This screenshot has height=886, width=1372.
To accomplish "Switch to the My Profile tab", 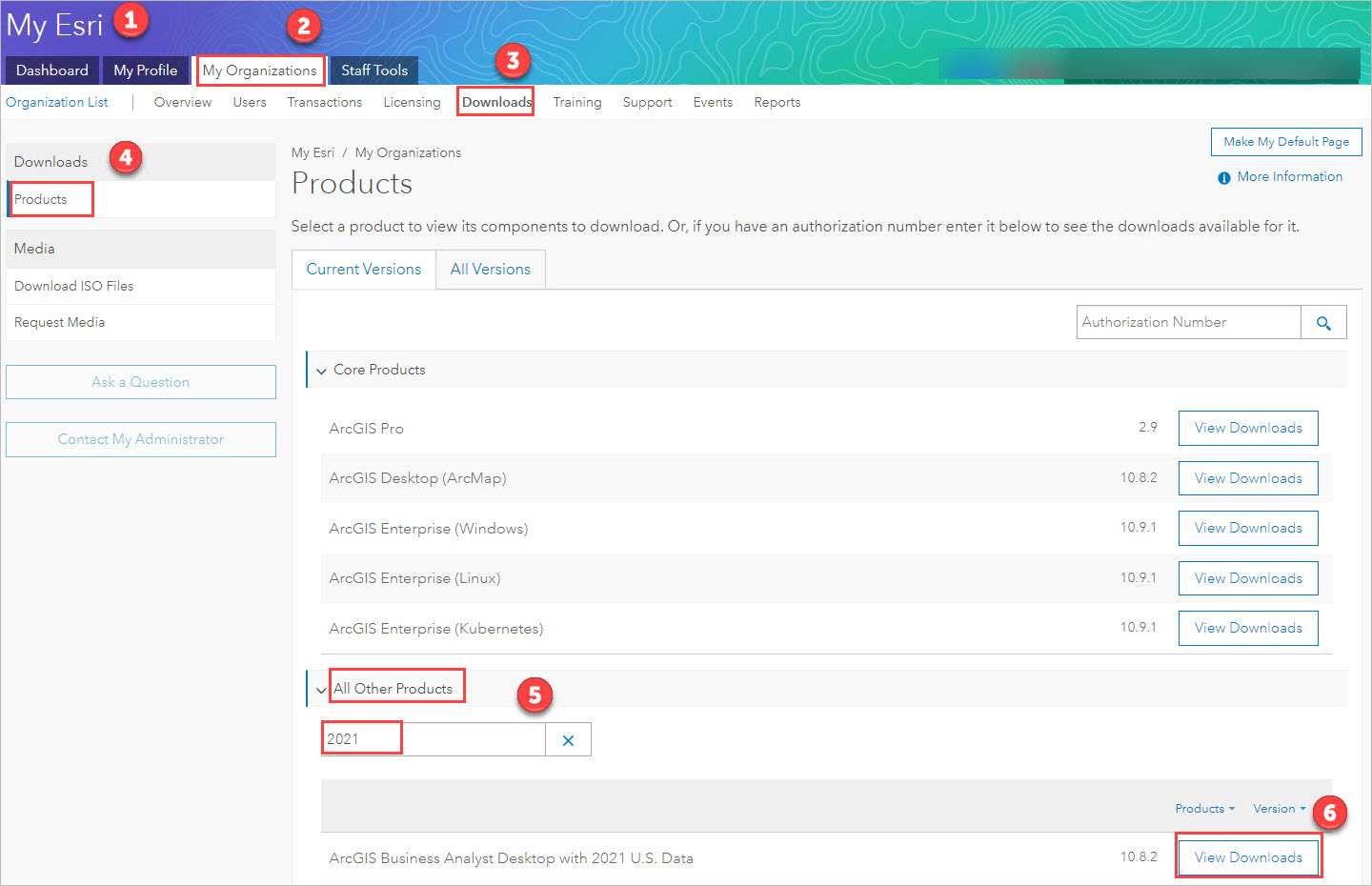I will 146,70.
